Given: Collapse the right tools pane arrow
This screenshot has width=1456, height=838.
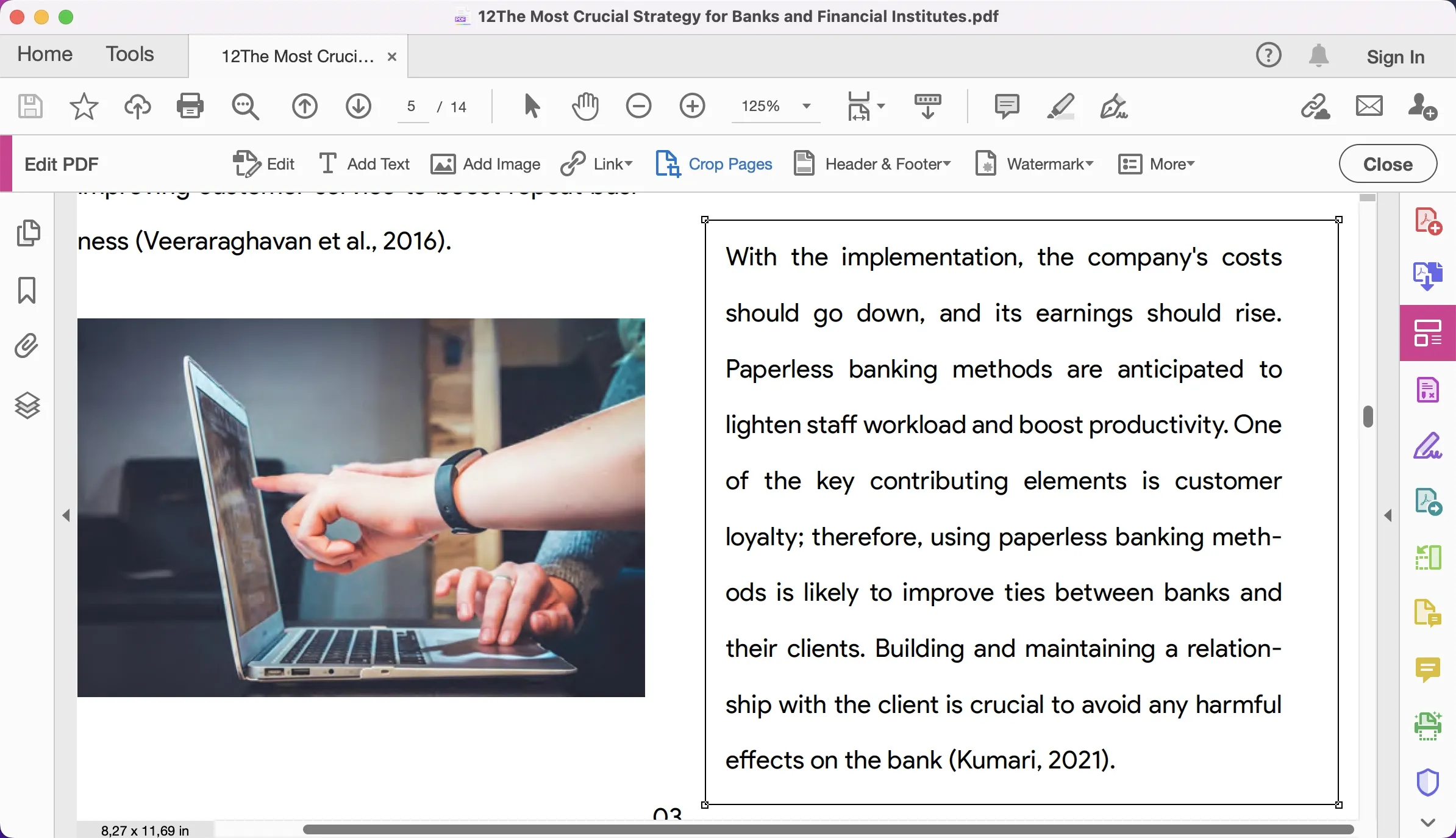Looking at the screenshot, I should 1388,515.
